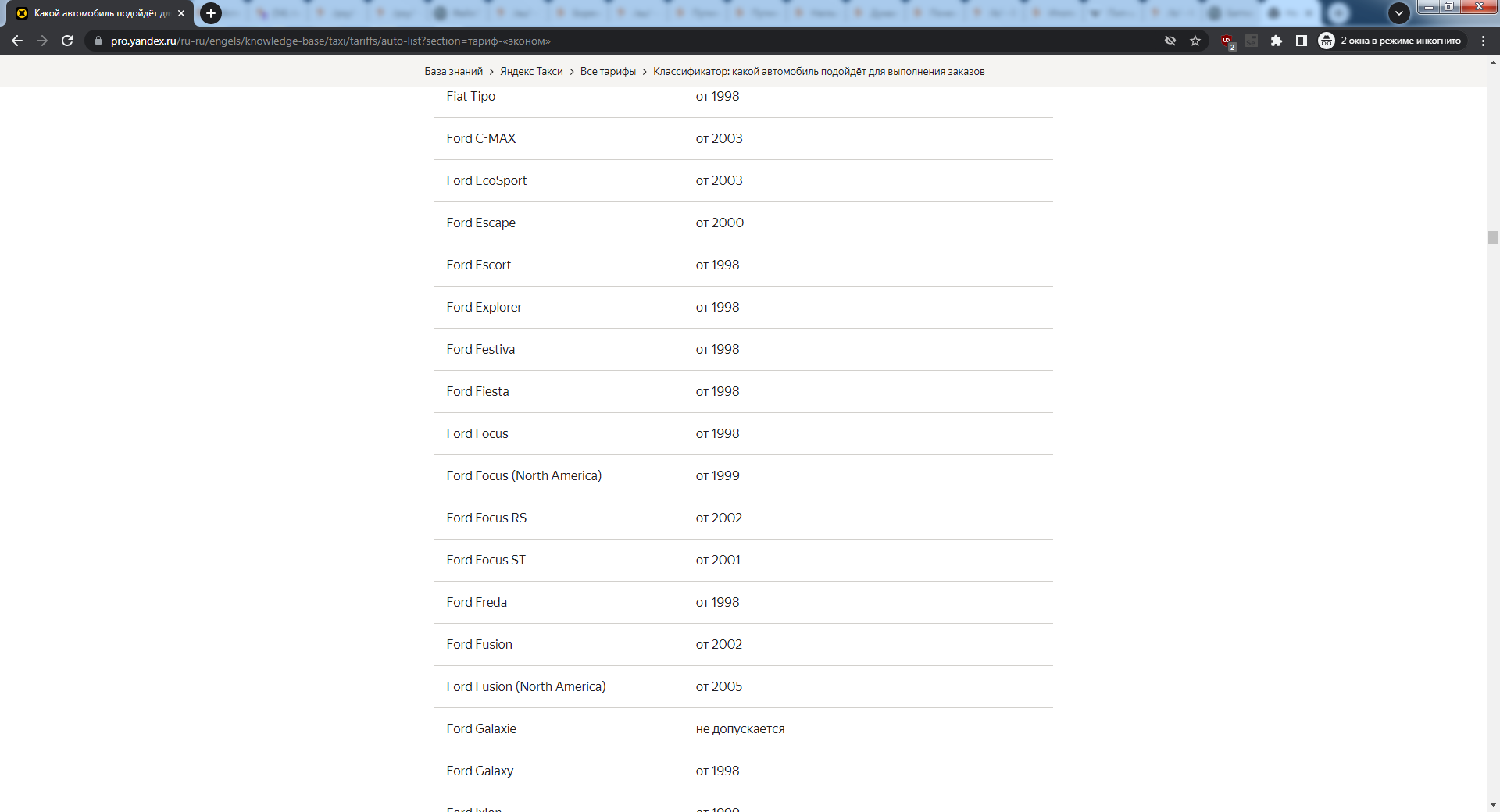Click the scrollbar down arrow
This screenshot has width=1500, height=812.
point(1493,805)
